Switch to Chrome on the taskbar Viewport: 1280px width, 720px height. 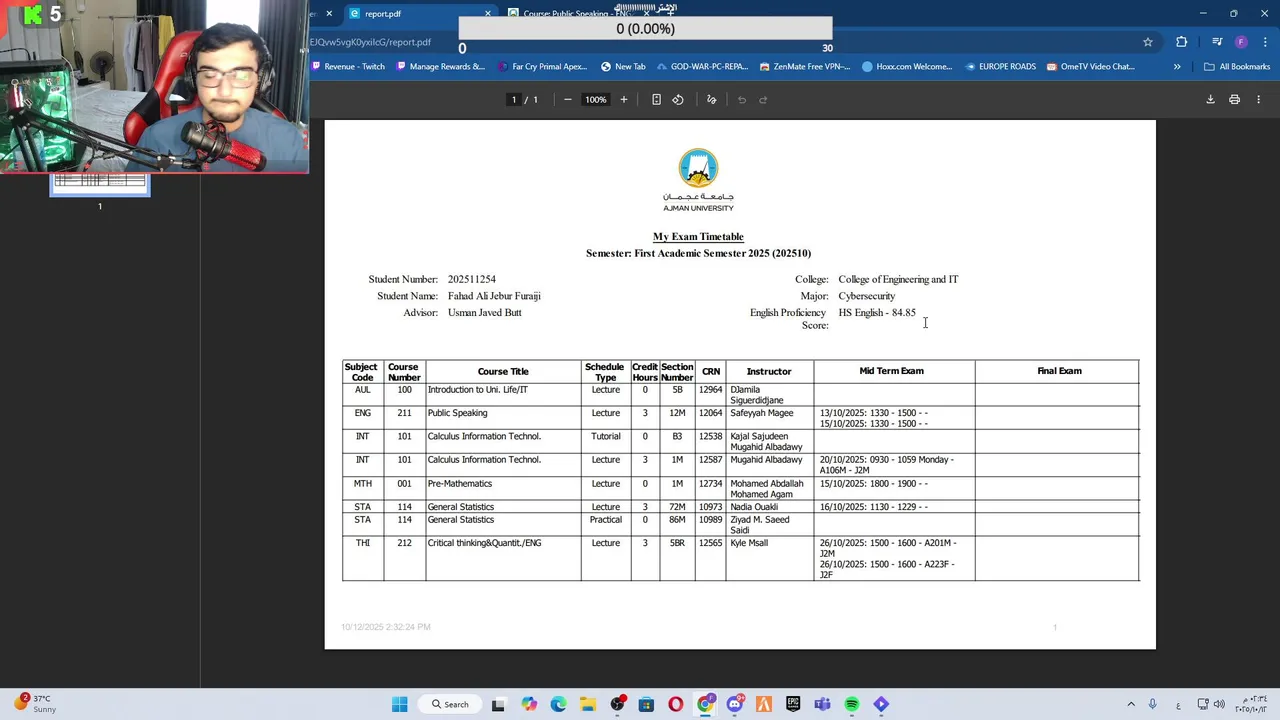pos(705,704)
